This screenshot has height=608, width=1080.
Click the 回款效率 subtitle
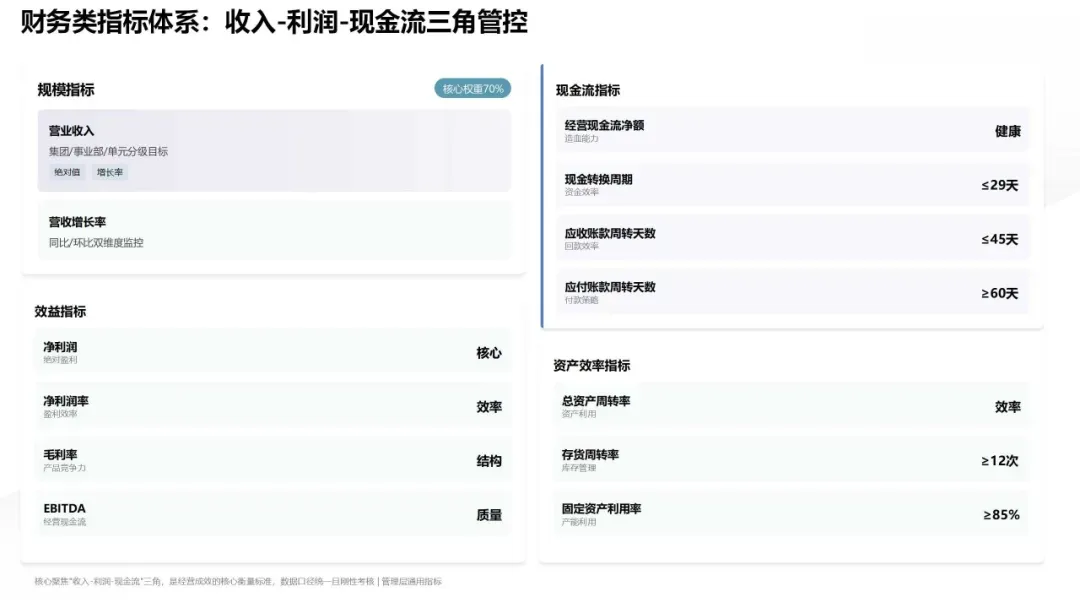581,246
